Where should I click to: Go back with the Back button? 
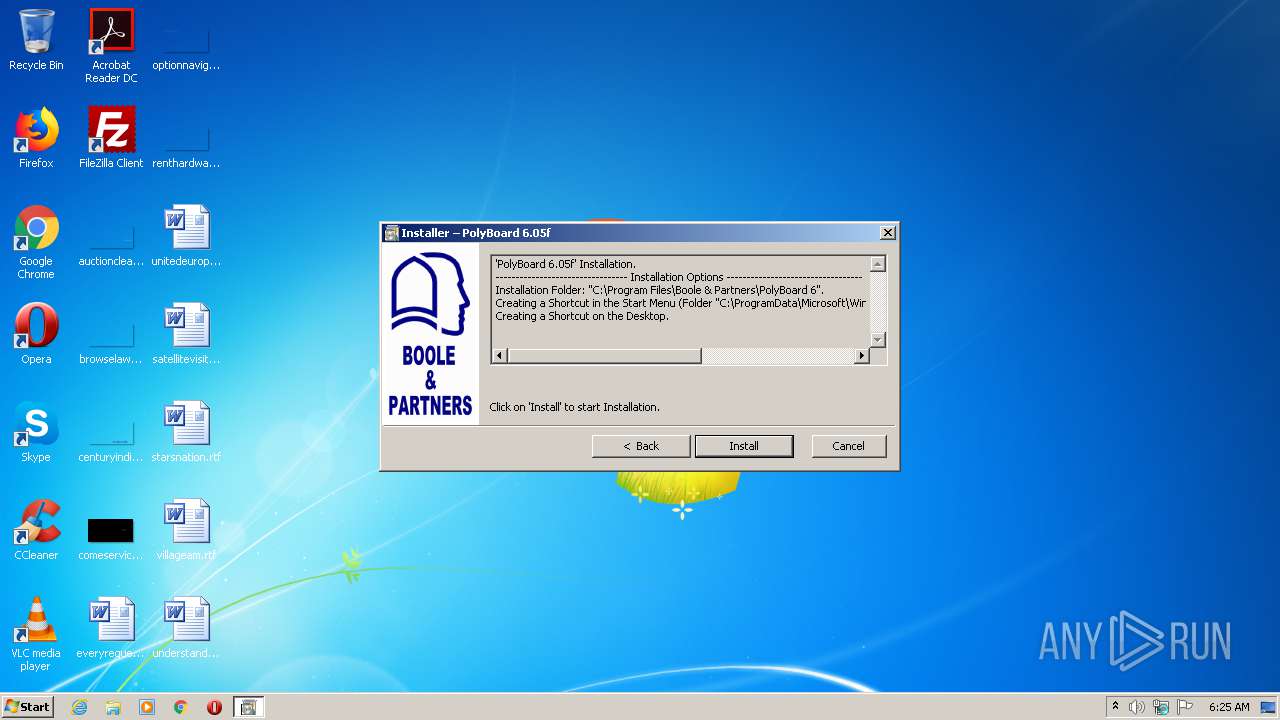tap(641, 446)
